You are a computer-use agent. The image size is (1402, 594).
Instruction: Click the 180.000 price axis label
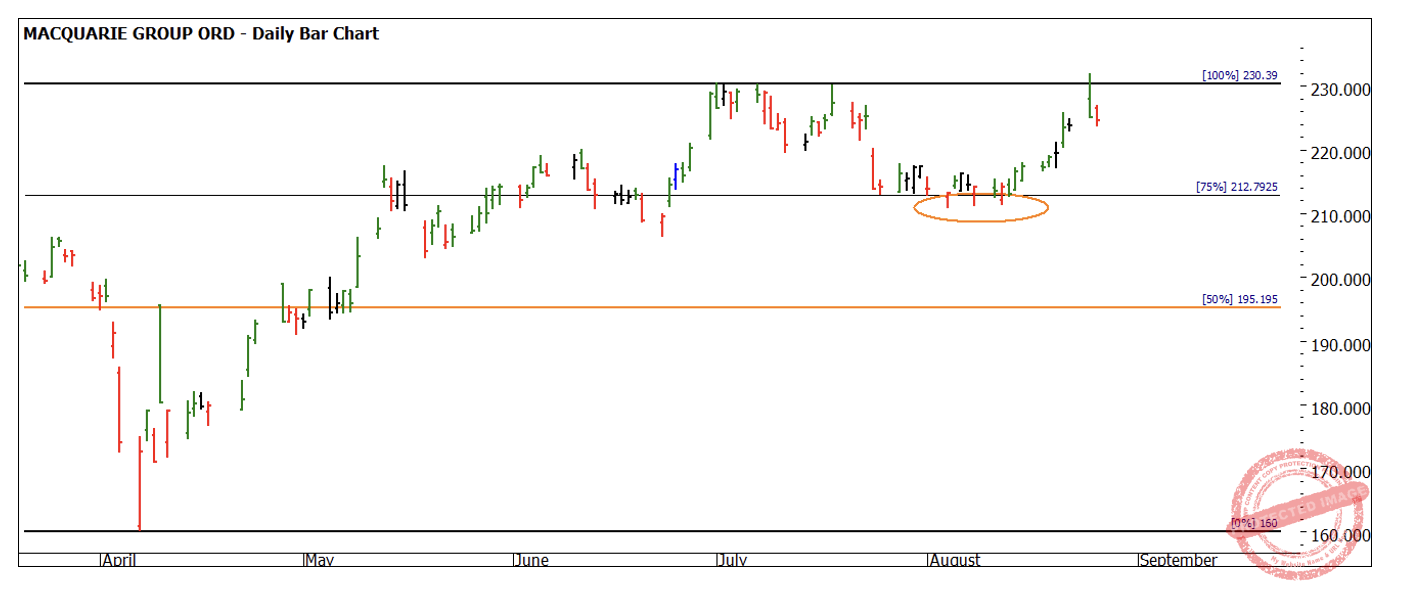tap(1340, 408)
